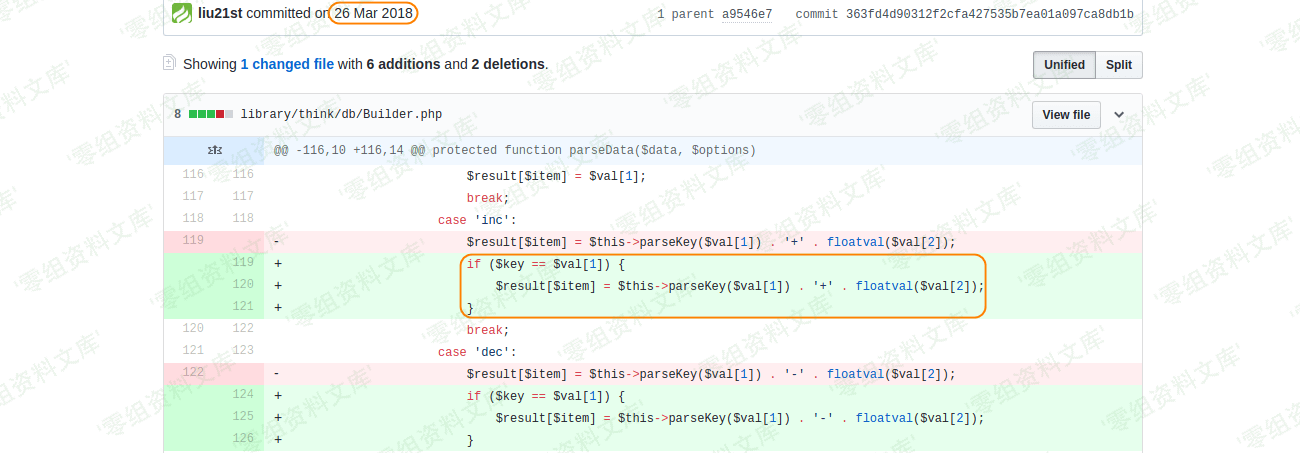Open parent commit a9546e7
The image size is (1300, 453).
coord(747,14)
